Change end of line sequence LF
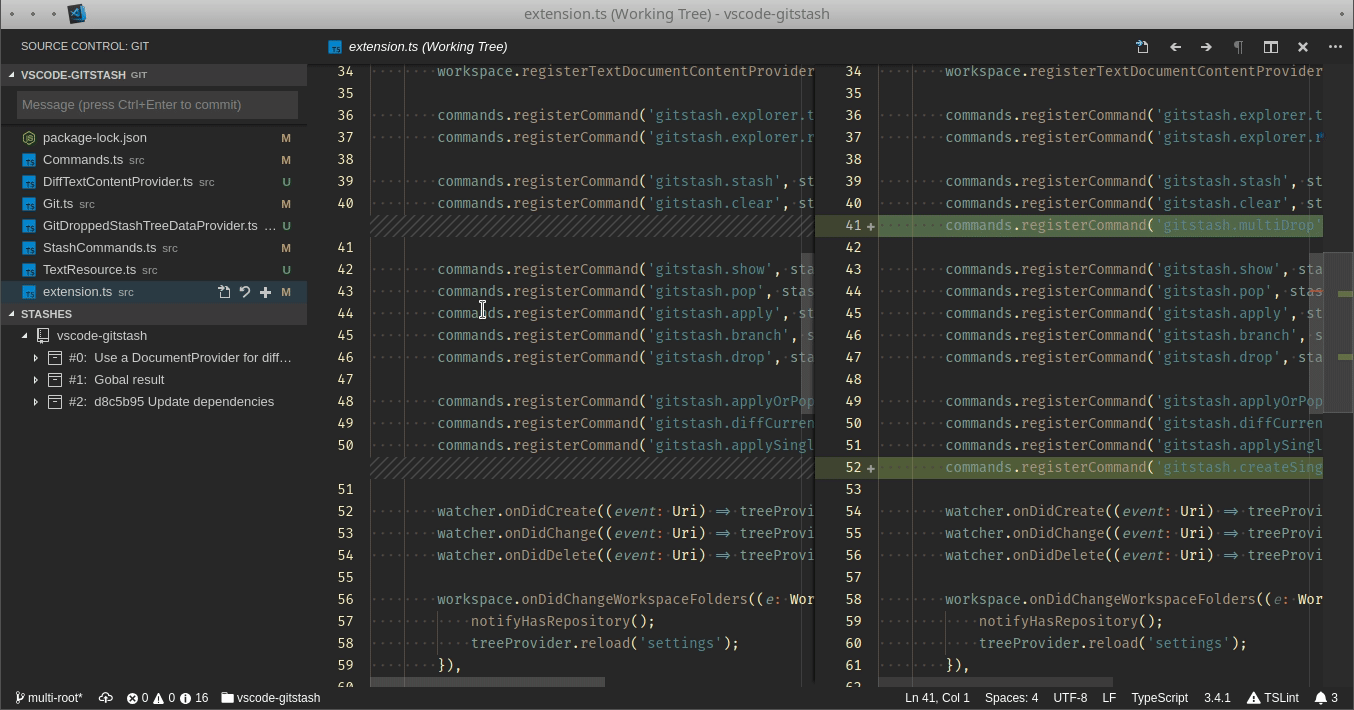Screen dimensions: 1354x710 pos(1109,698)
